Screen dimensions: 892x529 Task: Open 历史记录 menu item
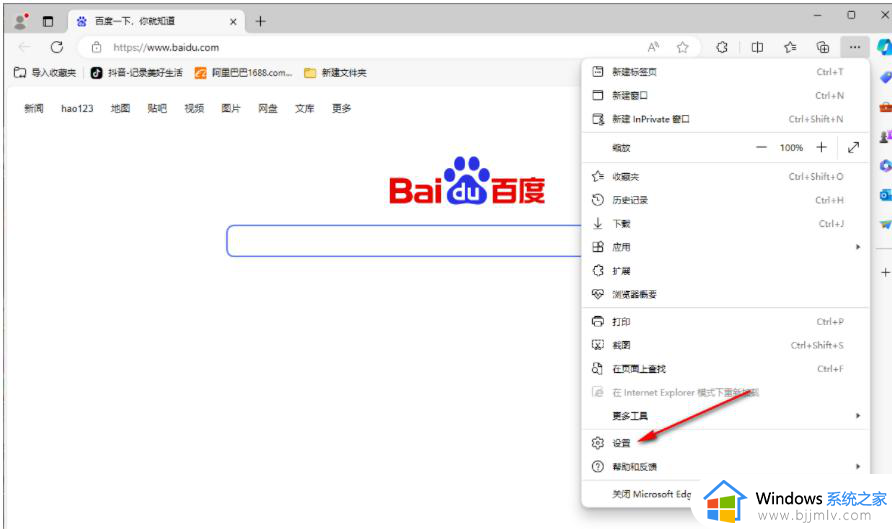pos(725,200)
